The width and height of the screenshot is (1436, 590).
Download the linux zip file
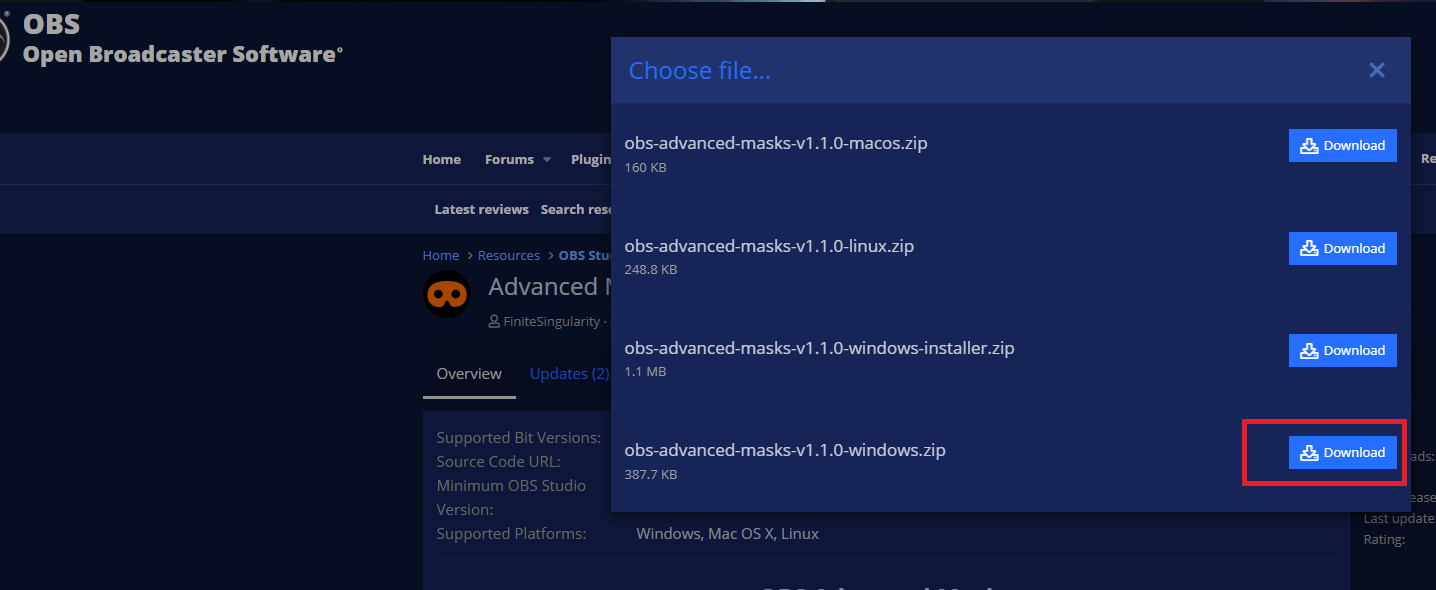coord(1342,248)
